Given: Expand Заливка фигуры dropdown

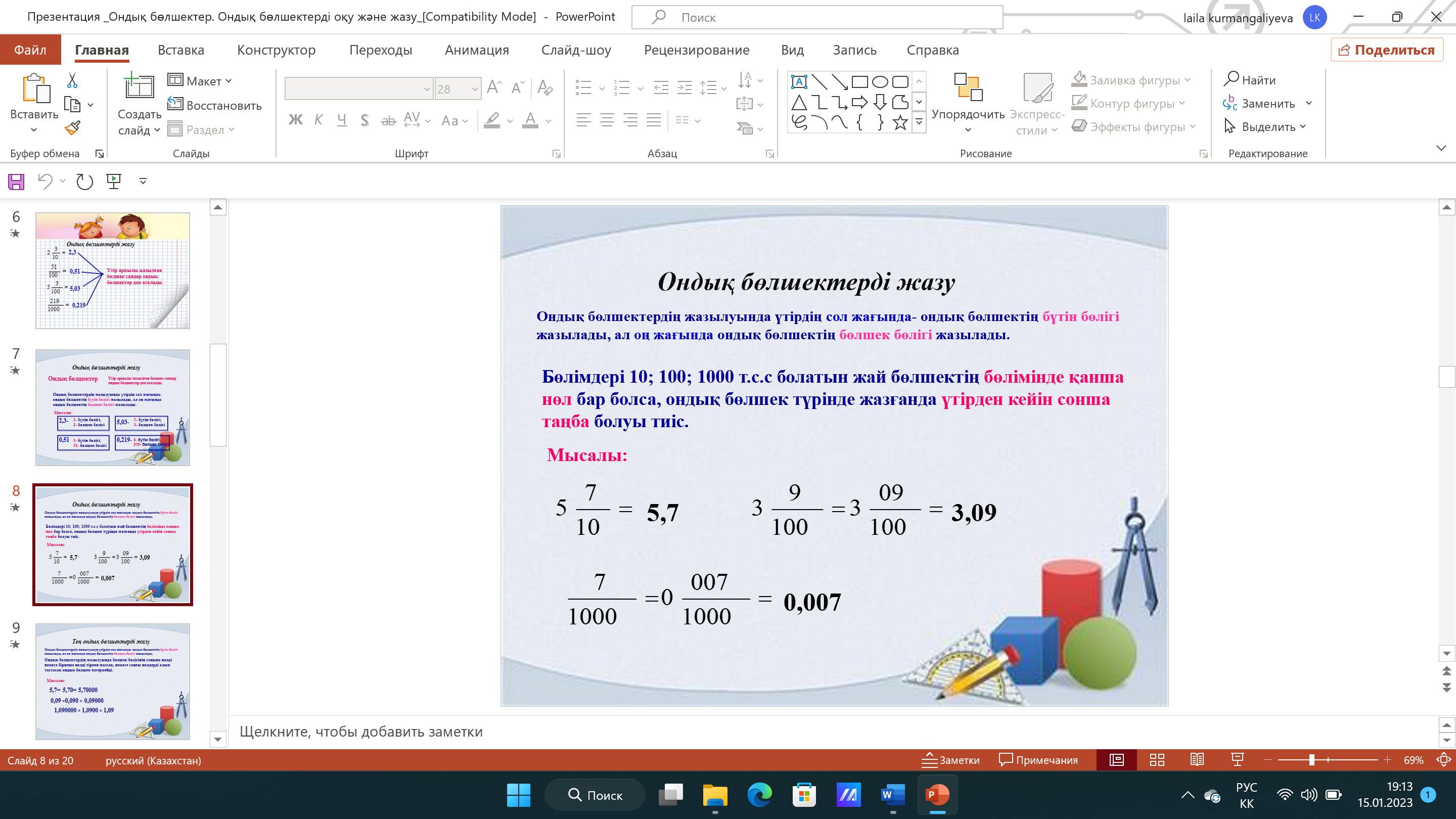Looking at the screenshot, I should tap(1187, 80).
